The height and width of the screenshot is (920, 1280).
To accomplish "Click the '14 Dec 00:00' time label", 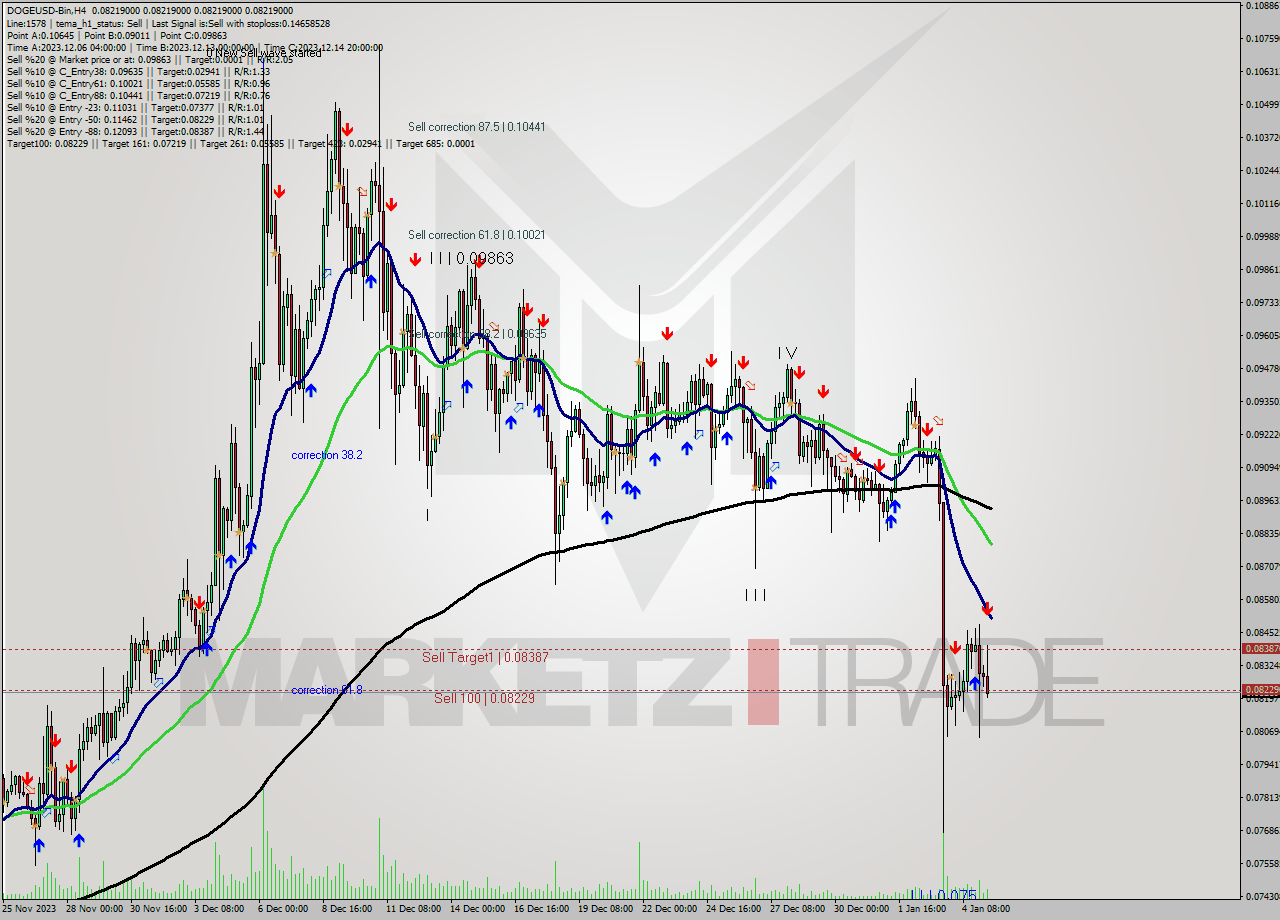I will coord(477,909).
